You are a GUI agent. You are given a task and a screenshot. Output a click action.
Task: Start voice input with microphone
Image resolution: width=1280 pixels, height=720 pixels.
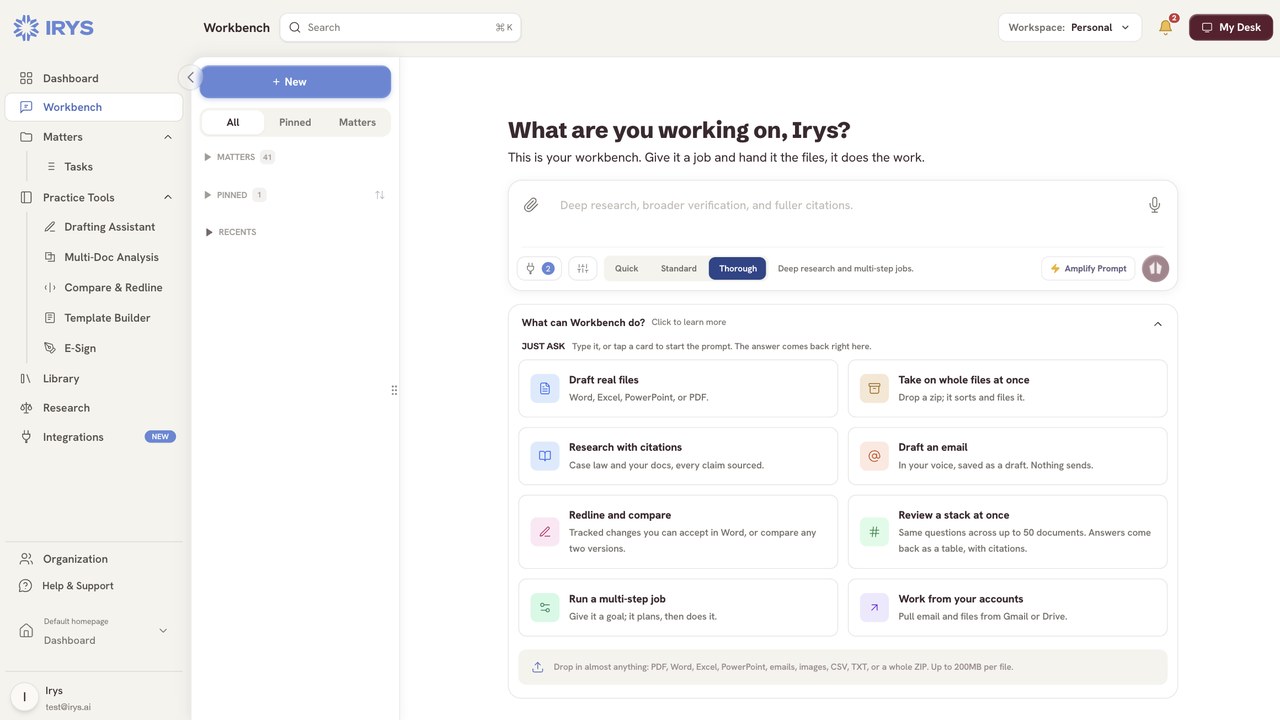(1154, 205)
